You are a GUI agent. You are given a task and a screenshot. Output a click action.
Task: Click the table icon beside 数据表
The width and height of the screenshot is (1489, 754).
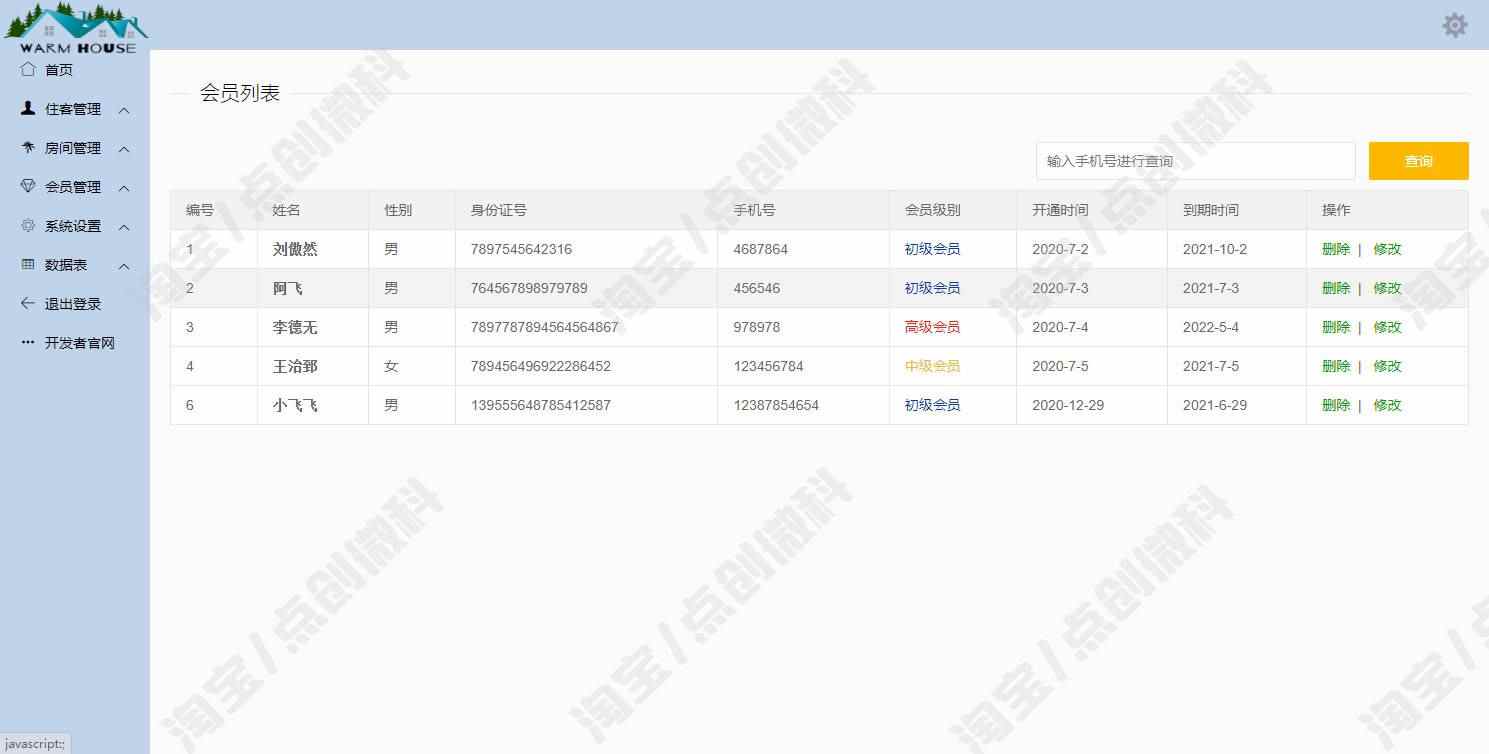click(x=28, y=264)
